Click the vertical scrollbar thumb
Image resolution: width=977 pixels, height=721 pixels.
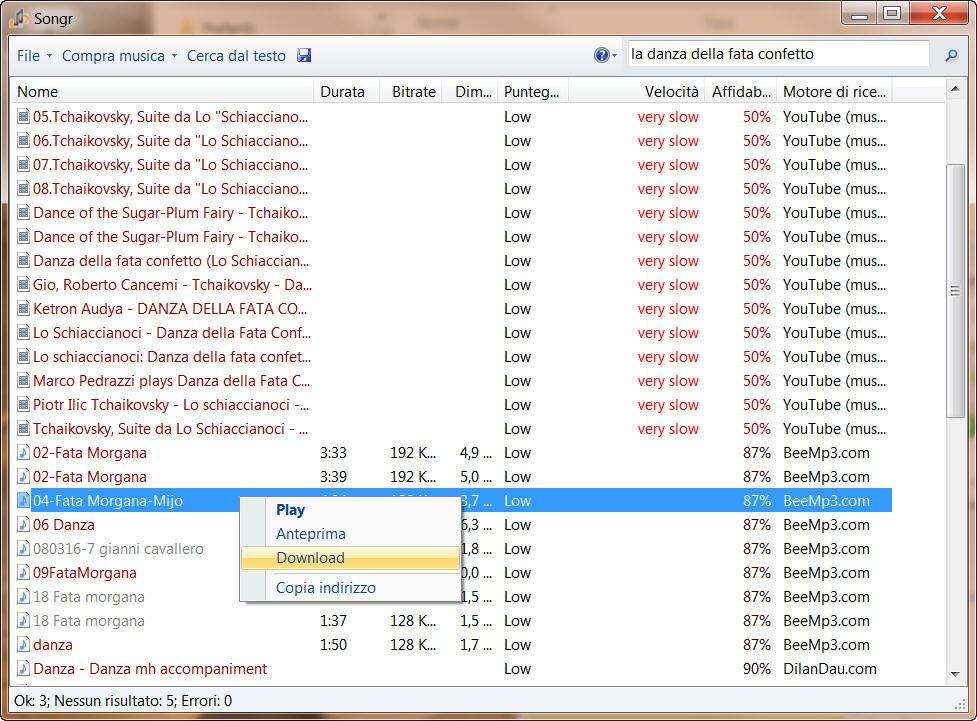(x=955, y=290)
